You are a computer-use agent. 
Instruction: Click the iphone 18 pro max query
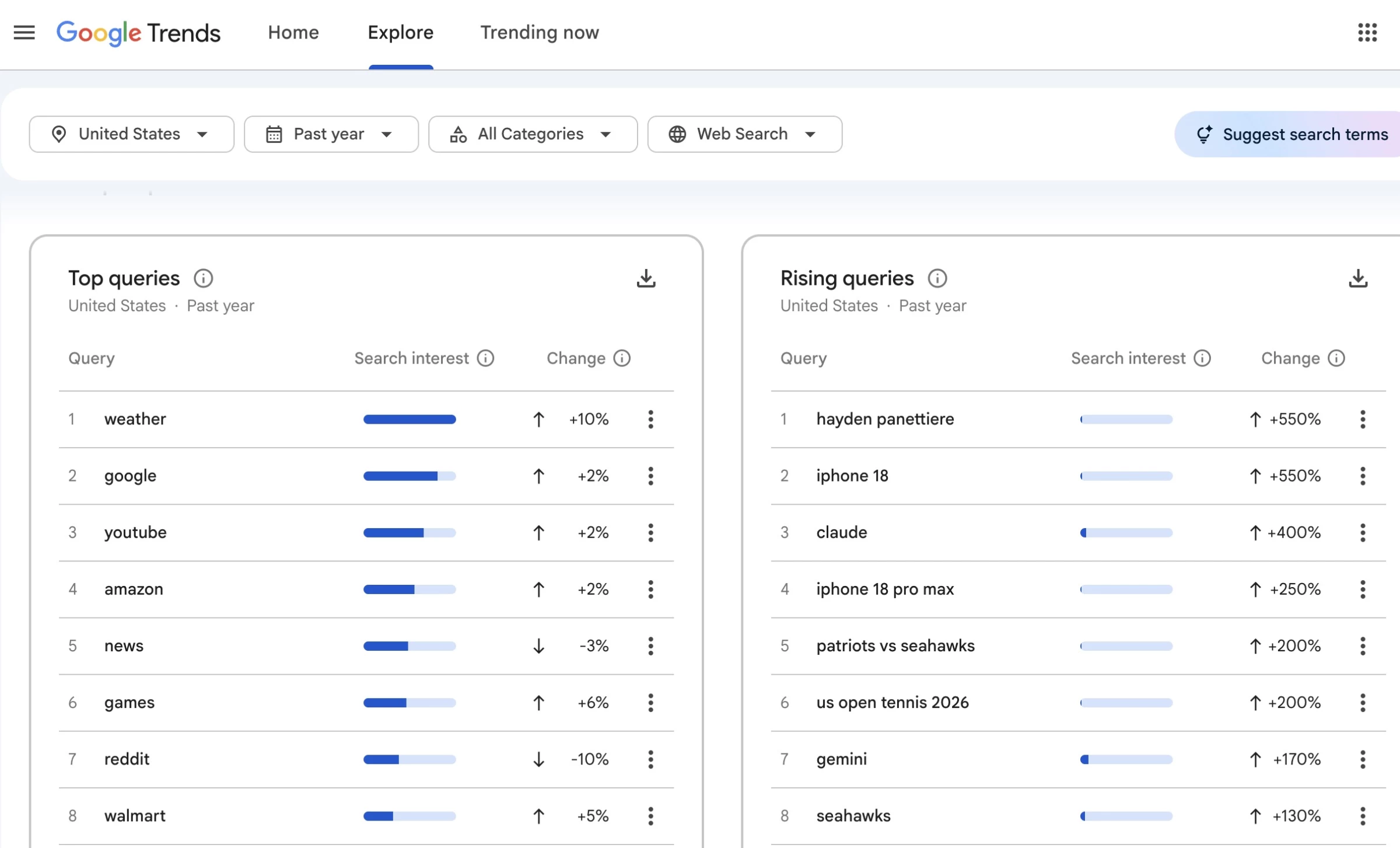coord(885,589)
